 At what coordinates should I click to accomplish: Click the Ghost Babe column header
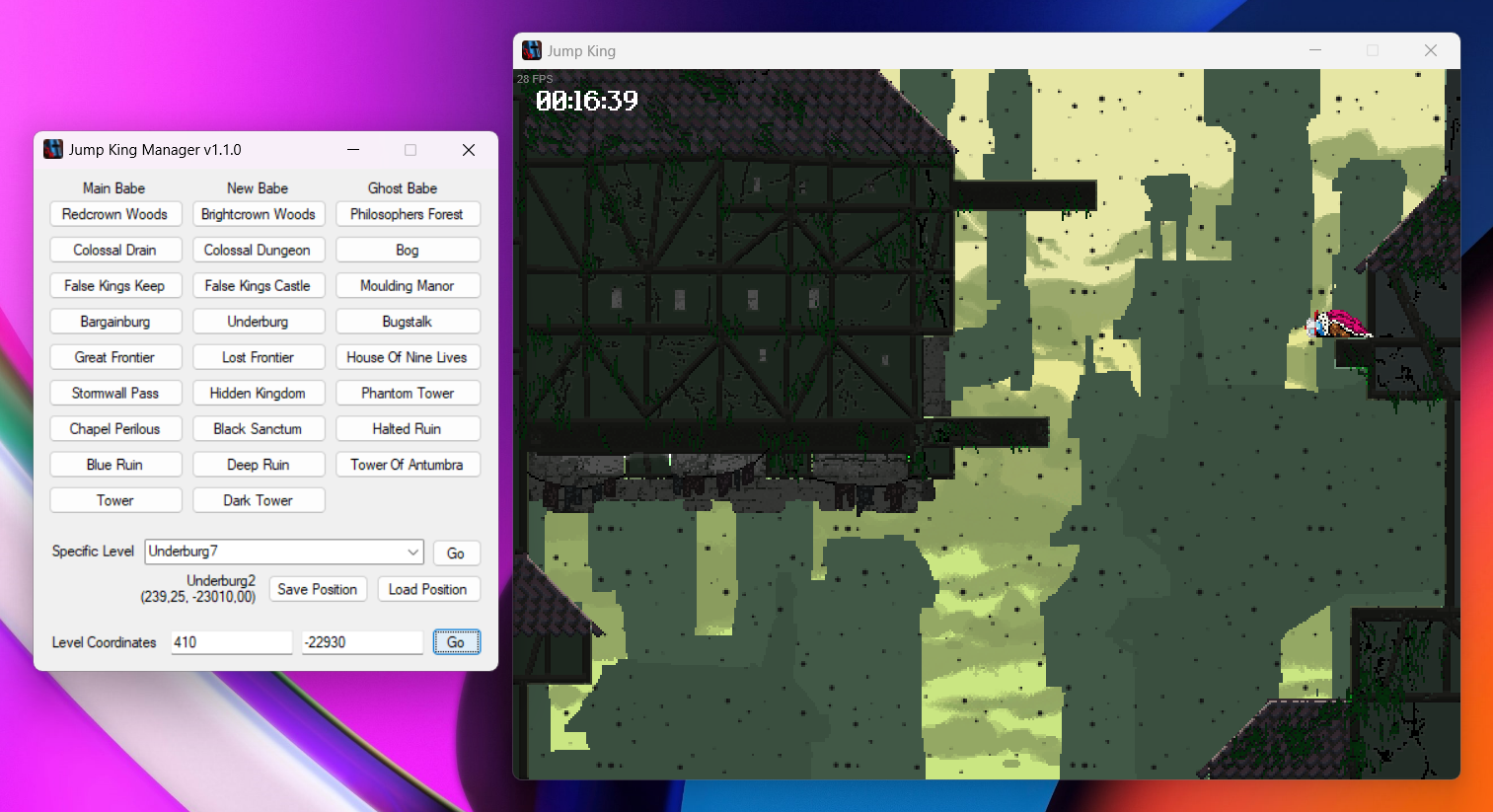403,188
